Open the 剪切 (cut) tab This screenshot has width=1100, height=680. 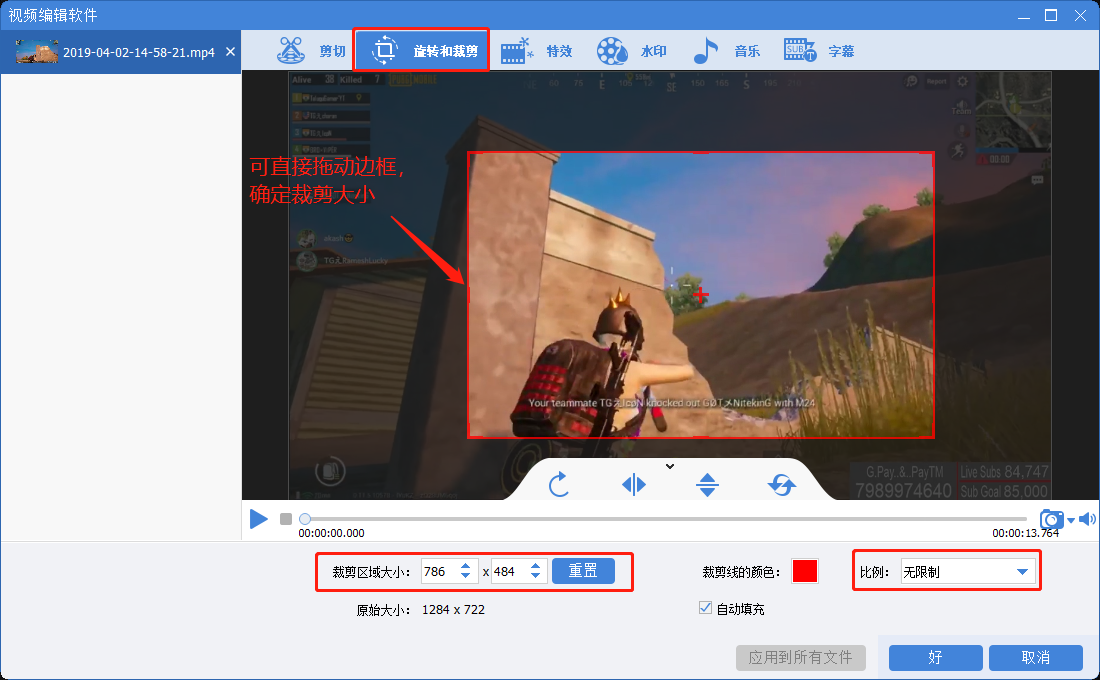tap(311, 51)
